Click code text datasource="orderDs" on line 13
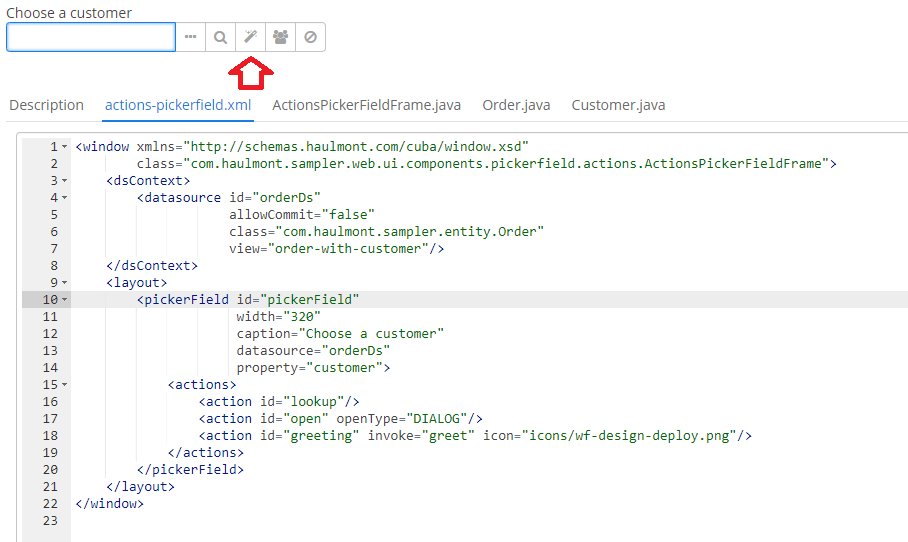The image size is (908, 542). [x=313, y=351]
